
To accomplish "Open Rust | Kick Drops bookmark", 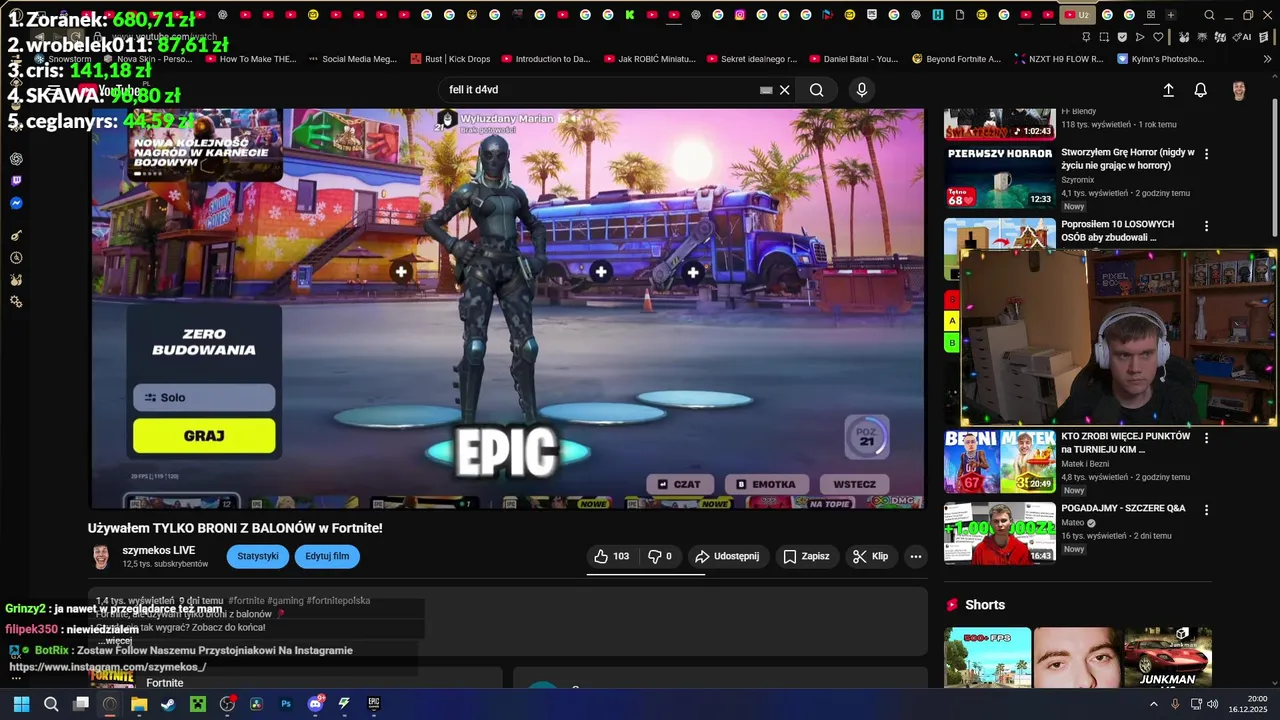I will point(450,59).
